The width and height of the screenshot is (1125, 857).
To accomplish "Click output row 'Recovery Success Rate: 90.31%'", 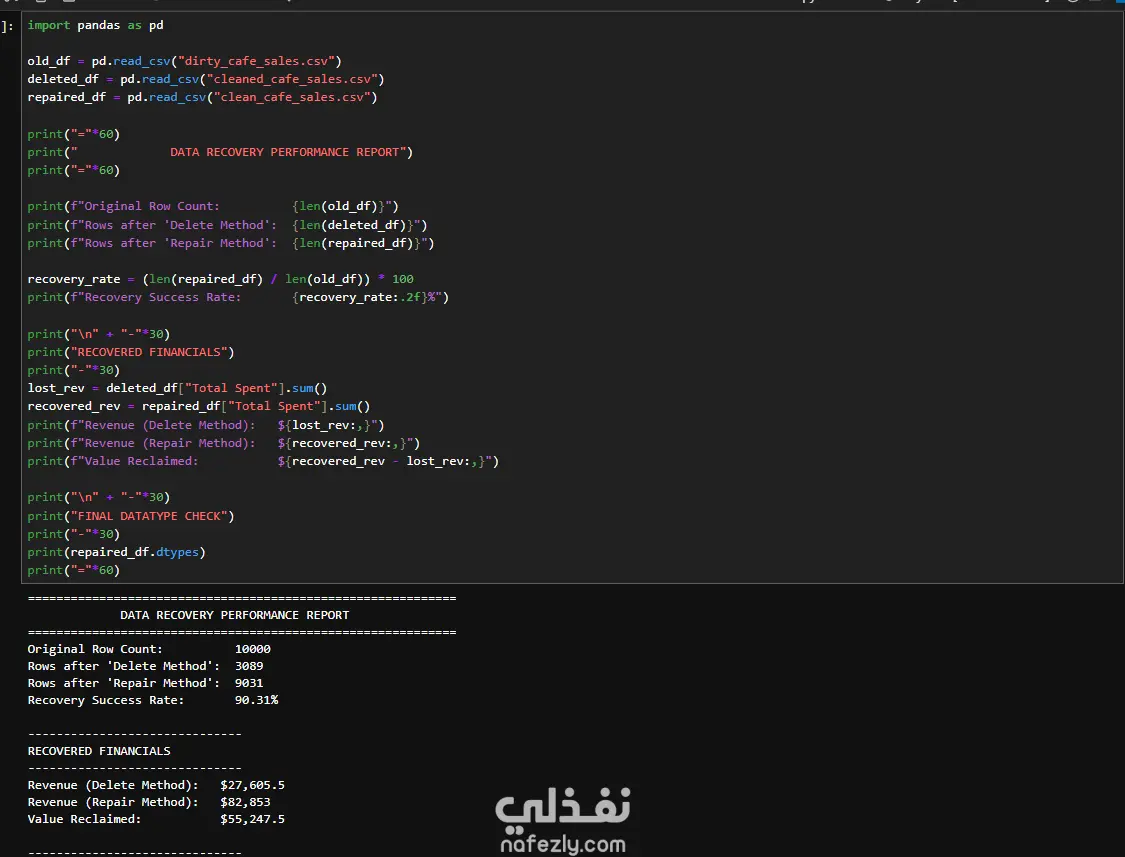I will [153, 700].
